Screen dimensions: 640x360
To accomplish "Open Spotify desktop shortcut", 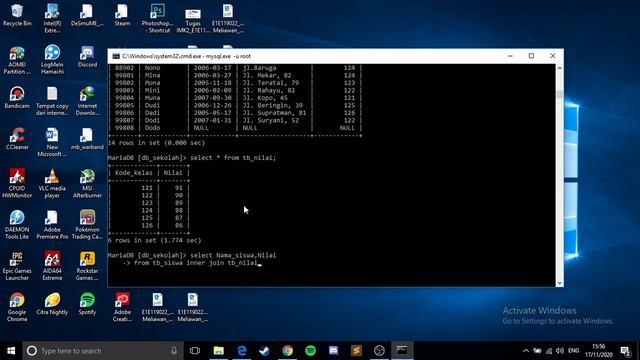I will point(87,304).
